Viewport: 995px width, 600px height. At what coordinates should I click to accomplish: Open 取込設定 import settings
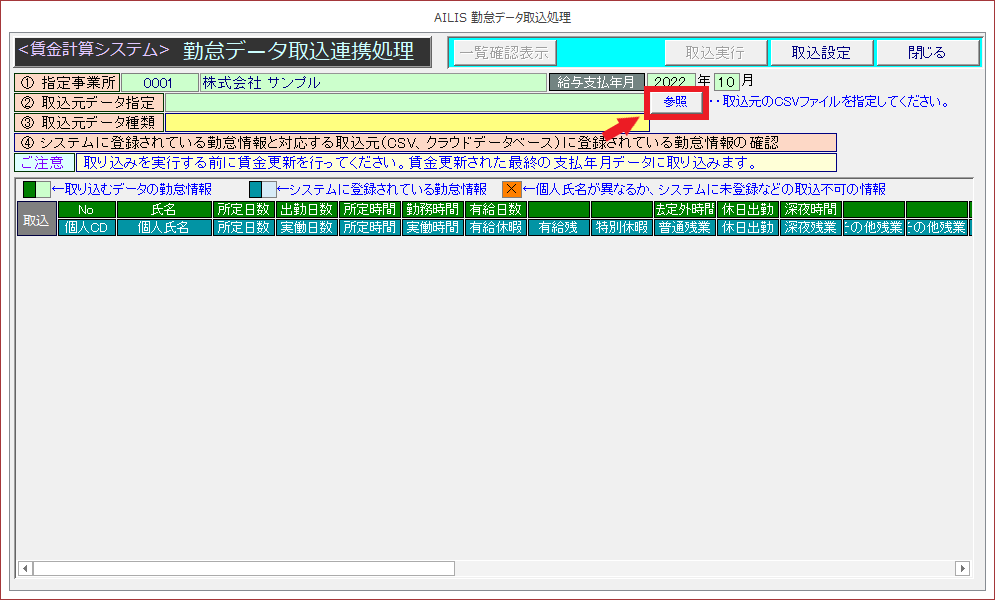[821, 53]
